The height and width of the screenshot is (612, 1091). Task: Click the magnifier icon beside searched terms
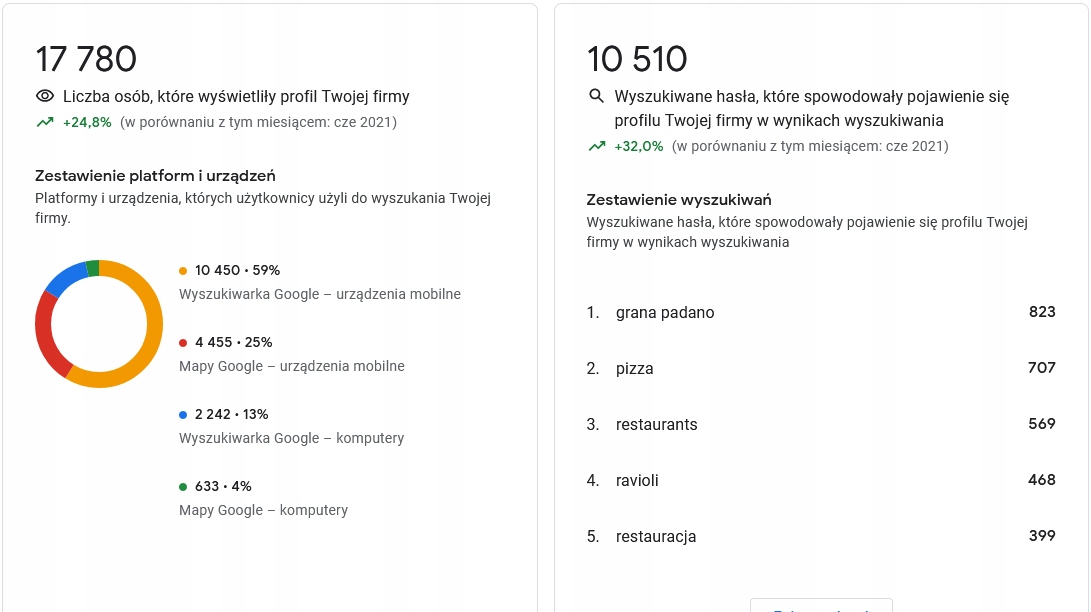(596, 97)
